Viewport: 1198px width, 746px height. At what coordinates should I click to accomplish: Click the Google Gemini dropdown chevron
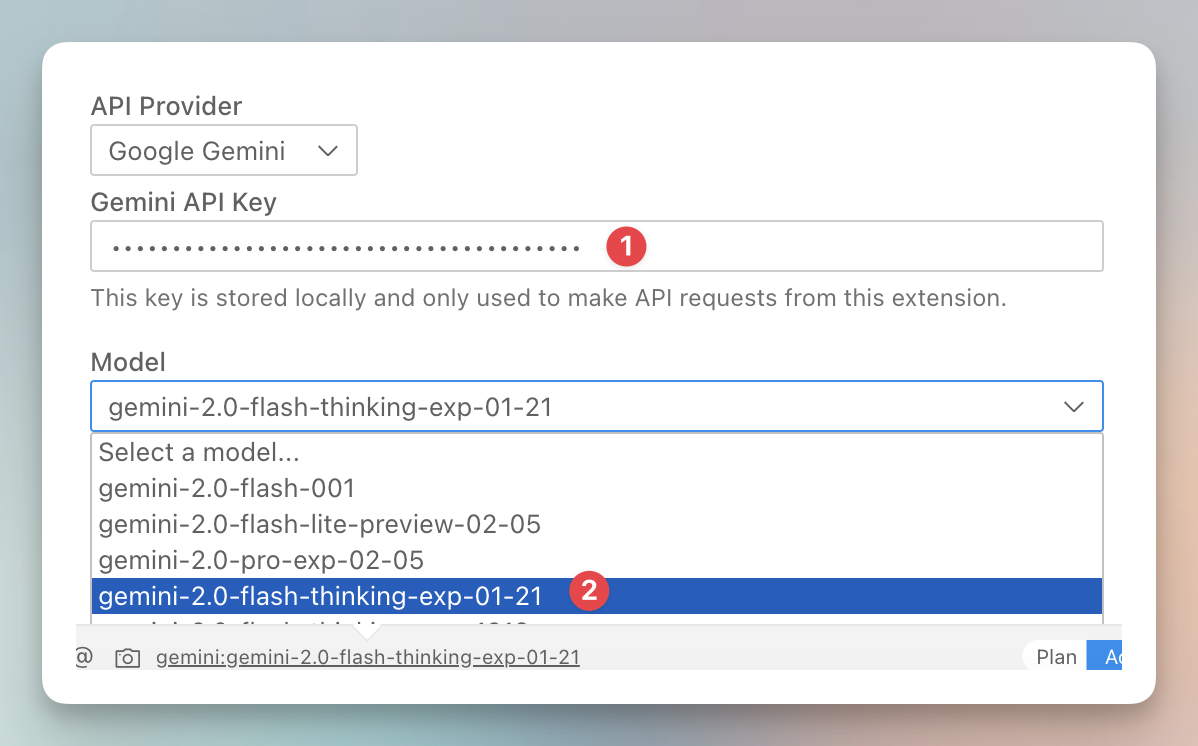coord(327,151)
